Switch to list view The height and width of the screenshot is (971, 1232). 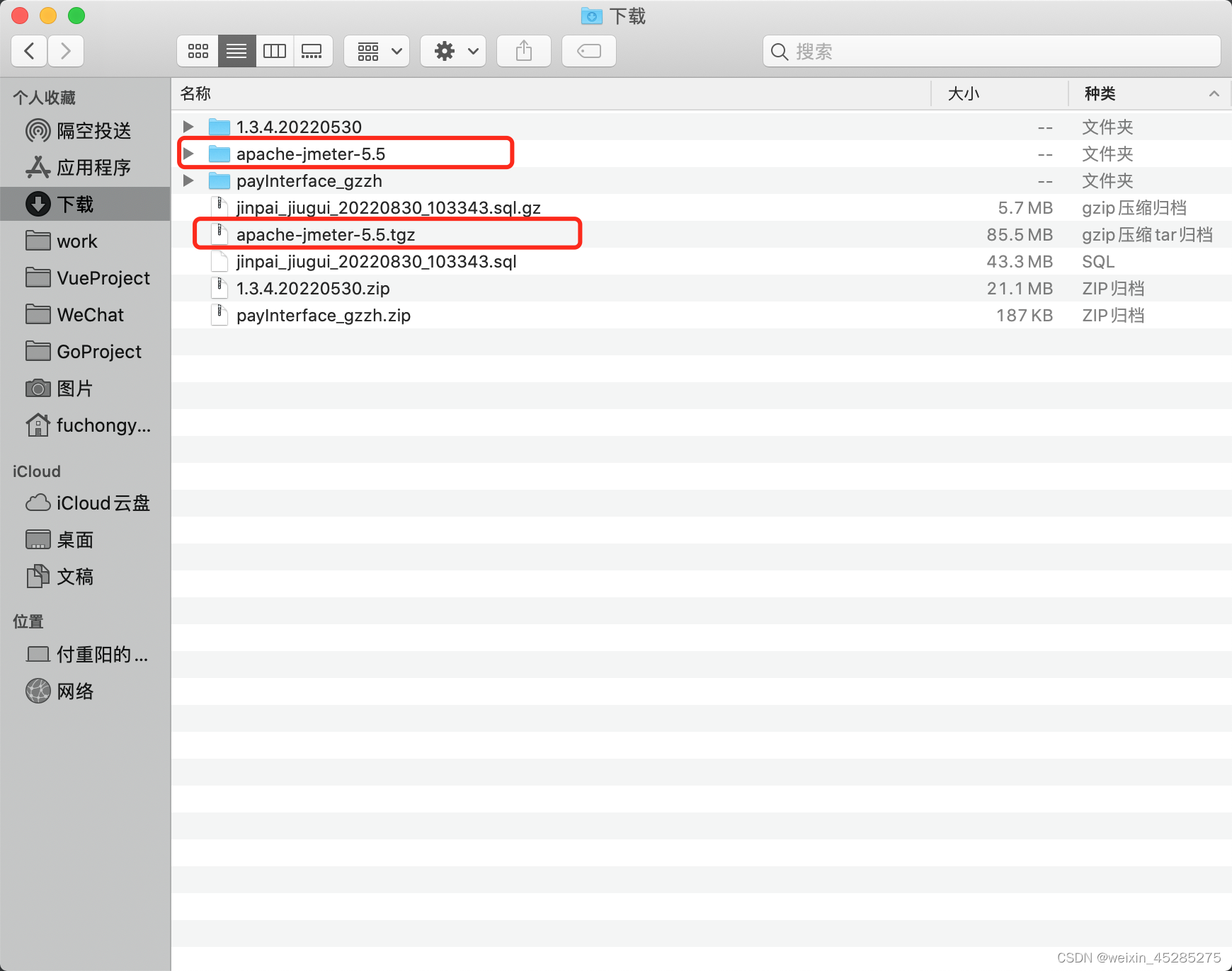click(236, 51)
